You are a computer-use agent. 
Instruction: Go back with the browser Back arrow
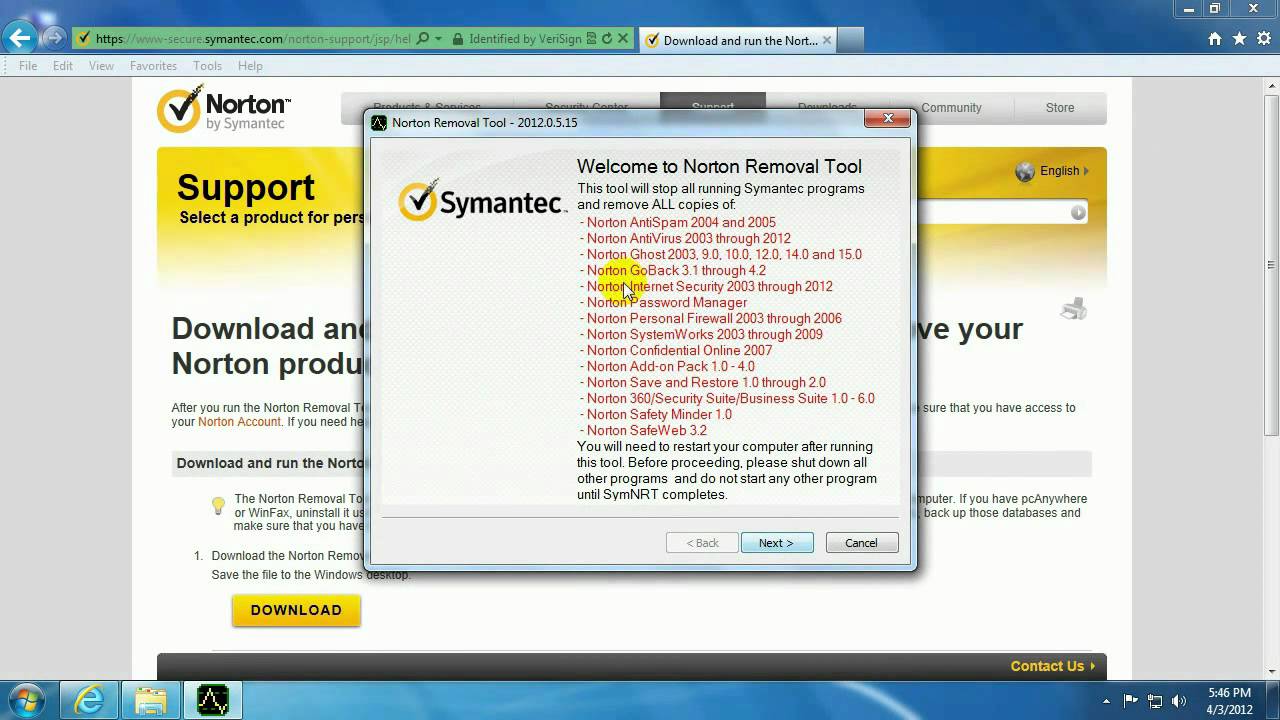(19, 39)
